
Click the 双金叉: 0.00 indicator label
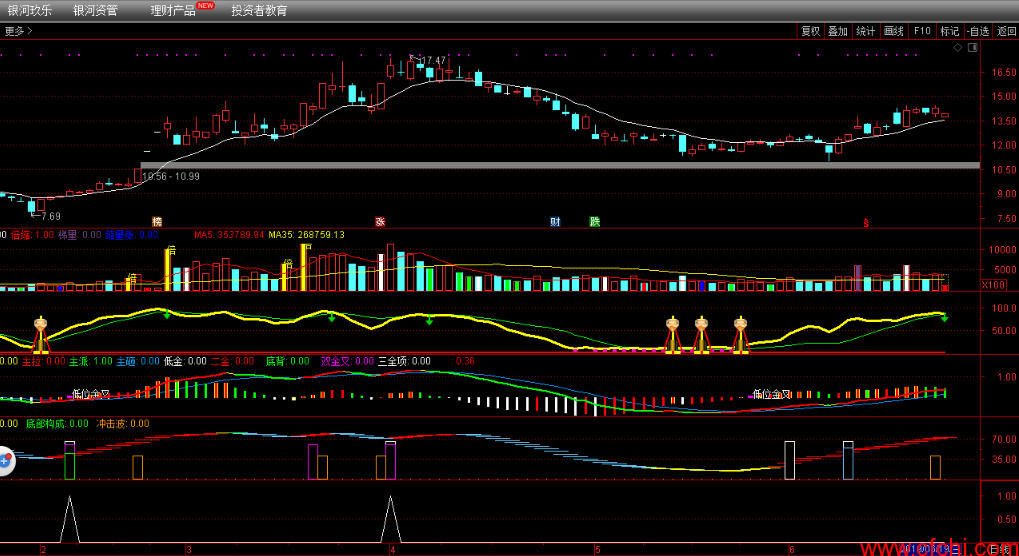[x=348, y=361]
